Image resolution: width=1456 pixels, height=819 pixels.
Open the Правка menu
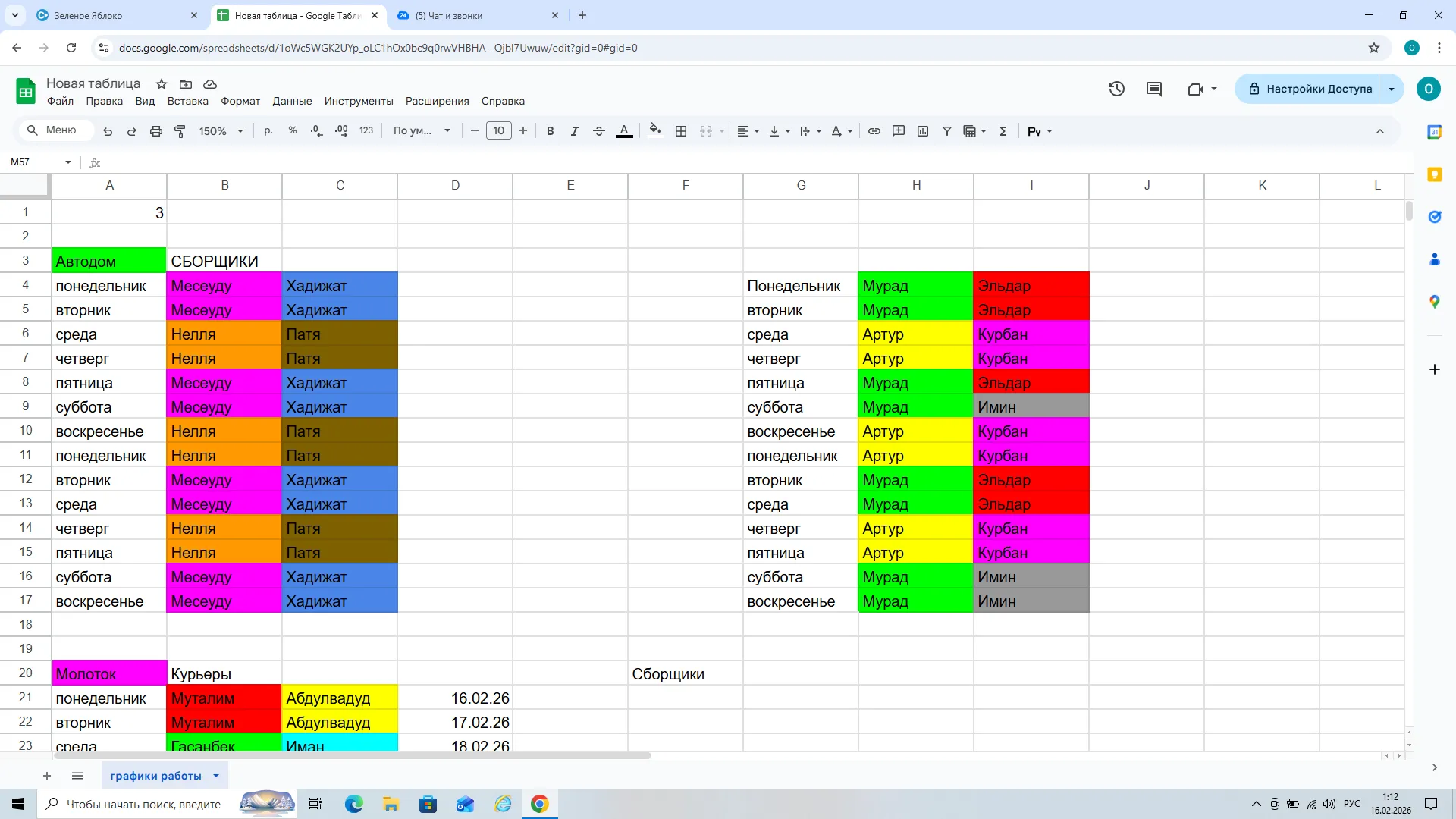(x=104, y=101)
